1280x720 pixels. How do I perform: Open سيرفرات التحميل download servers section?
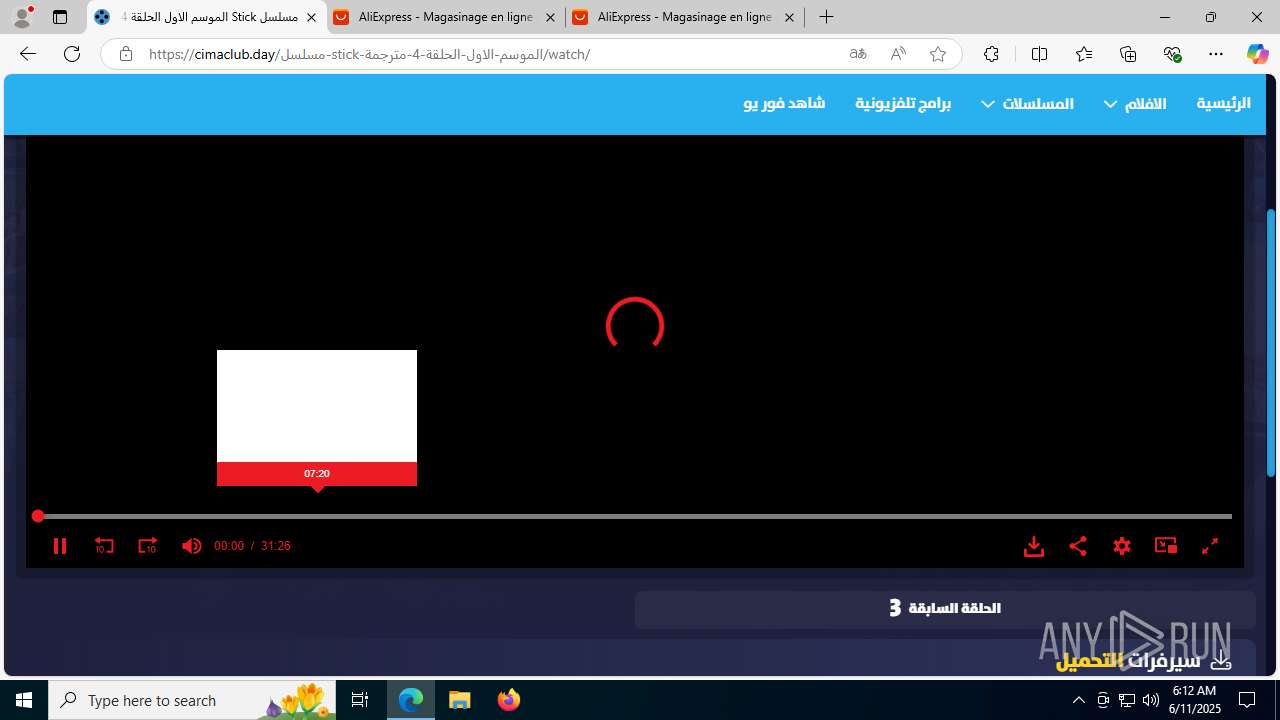pos(1143,661)
